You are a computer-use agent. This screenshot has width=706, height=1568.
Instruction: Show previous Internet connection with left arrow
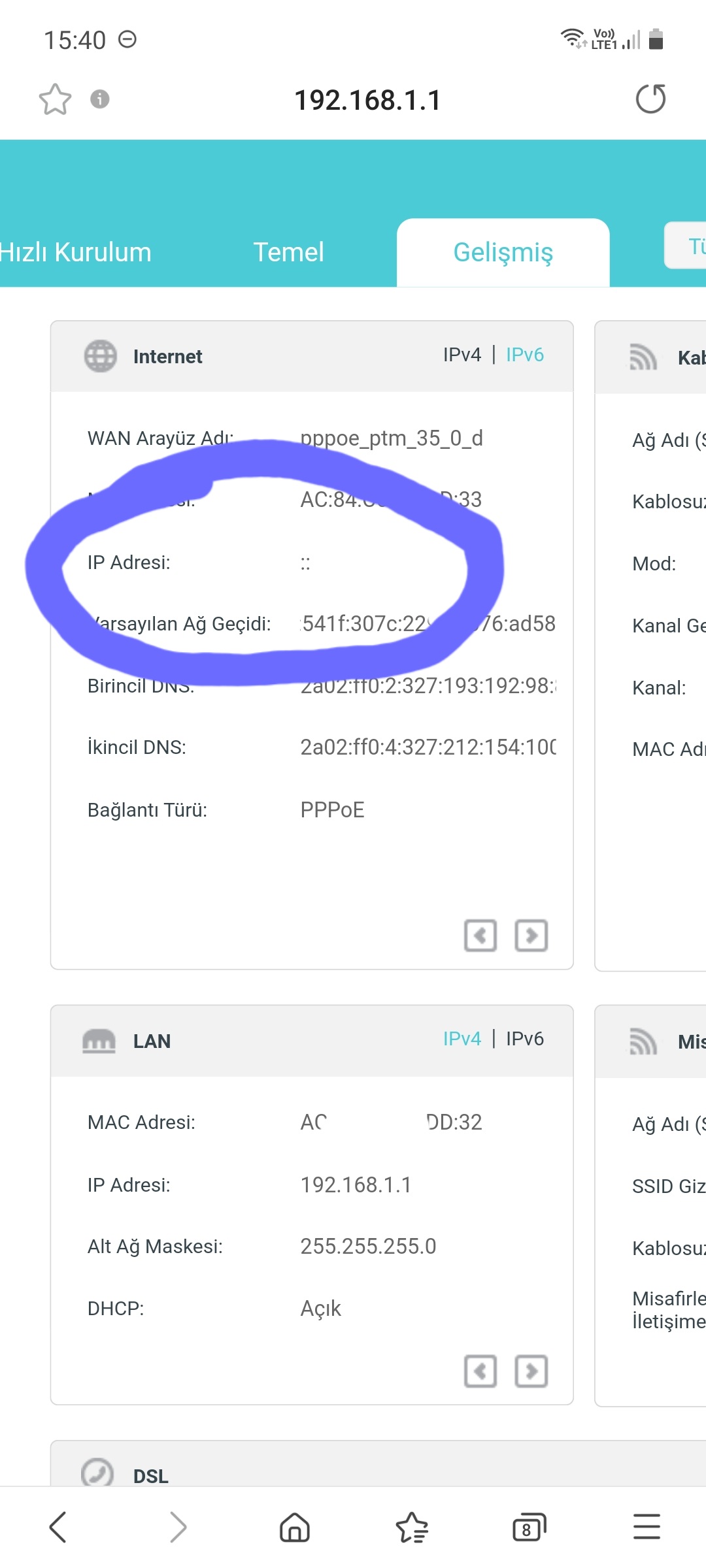(480, 936)
